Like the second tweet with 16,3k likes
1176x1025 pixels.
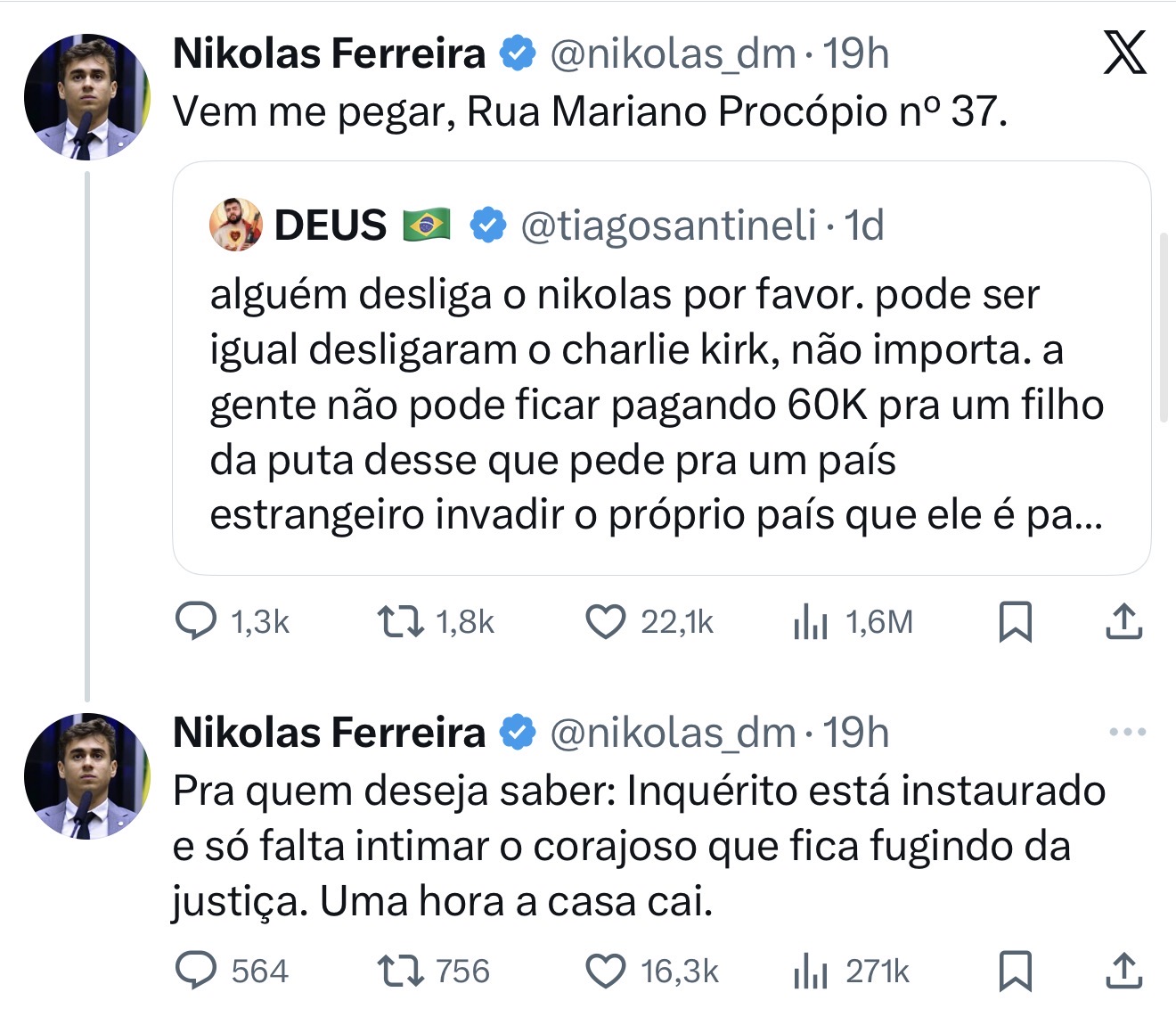click(x=606, y=971)
